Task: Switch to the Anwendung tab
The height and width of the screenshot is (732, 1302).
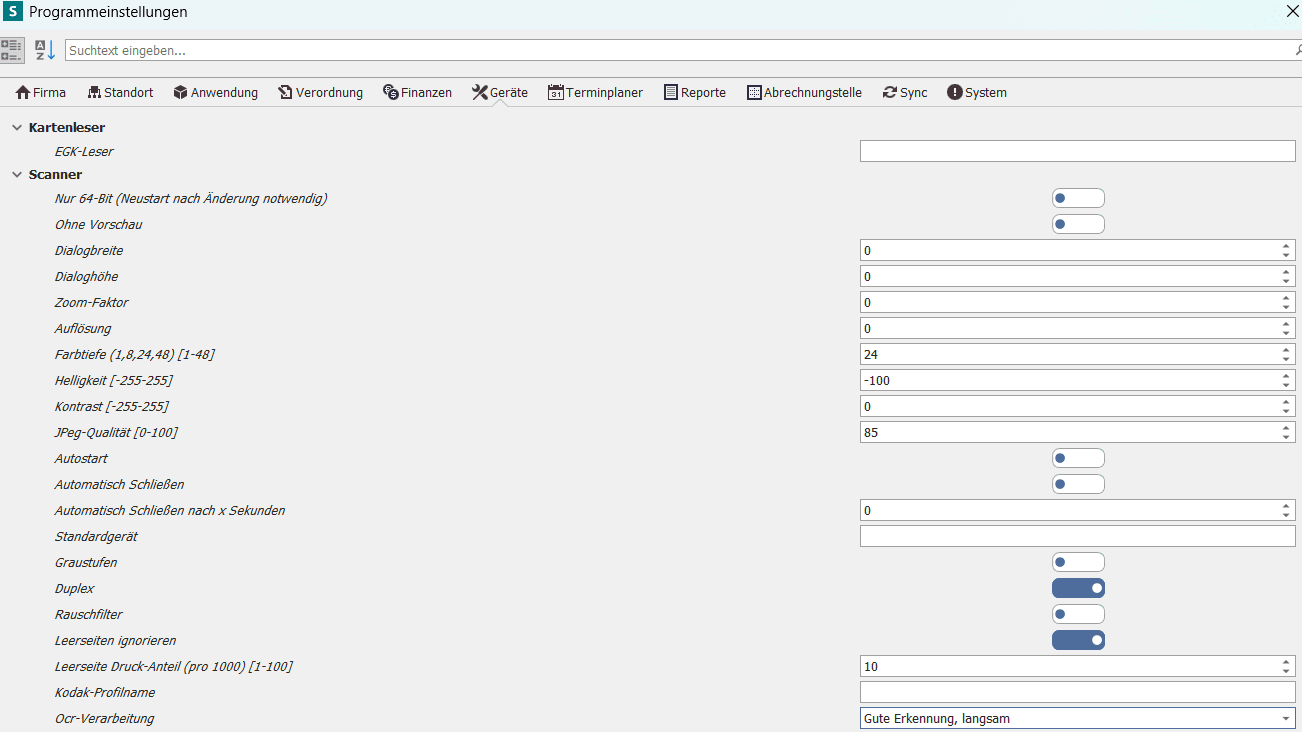Action: click(x=215, y=92)
